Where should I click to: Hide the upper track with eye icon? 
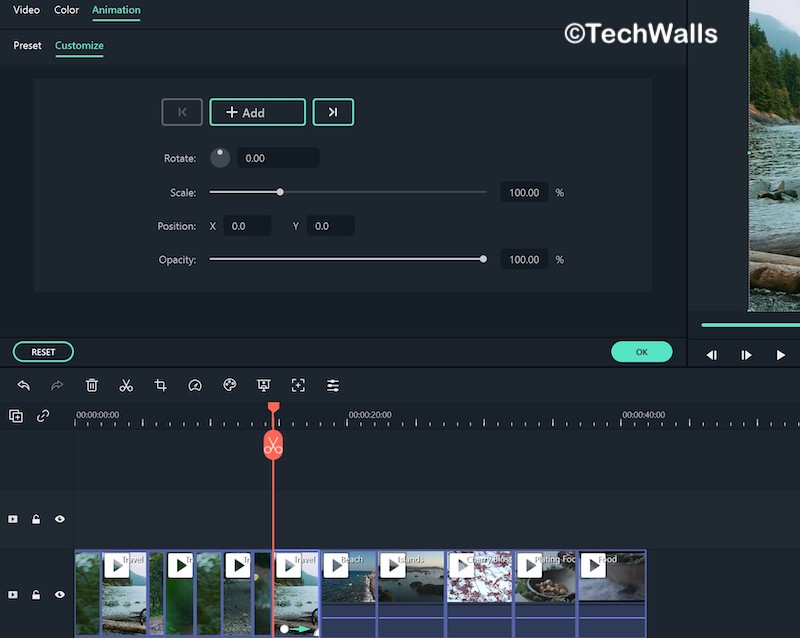[x=60, y=519]
